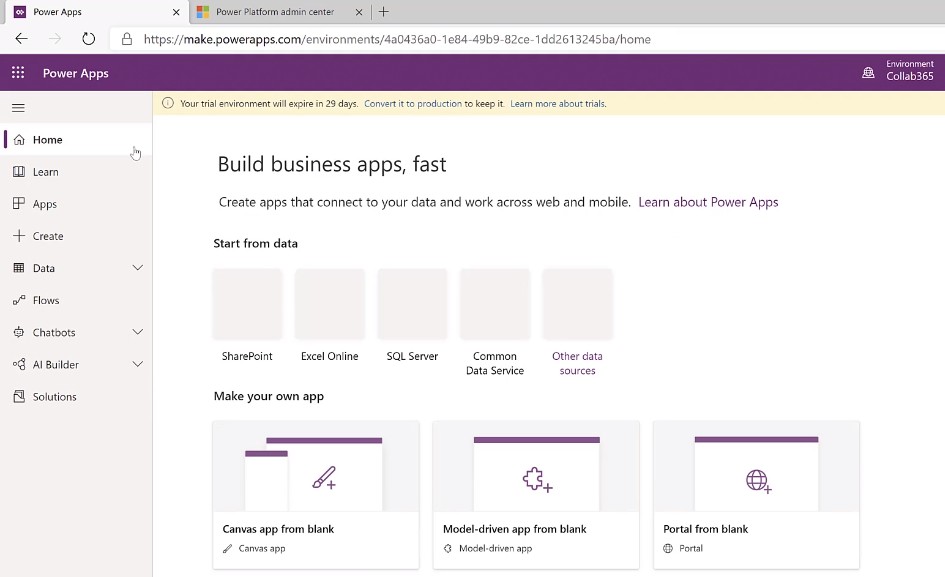Open Solutions in the sidebar
The width and height of the screenshot is (945, 577).
pyautogui.click(x=76, y=397)
